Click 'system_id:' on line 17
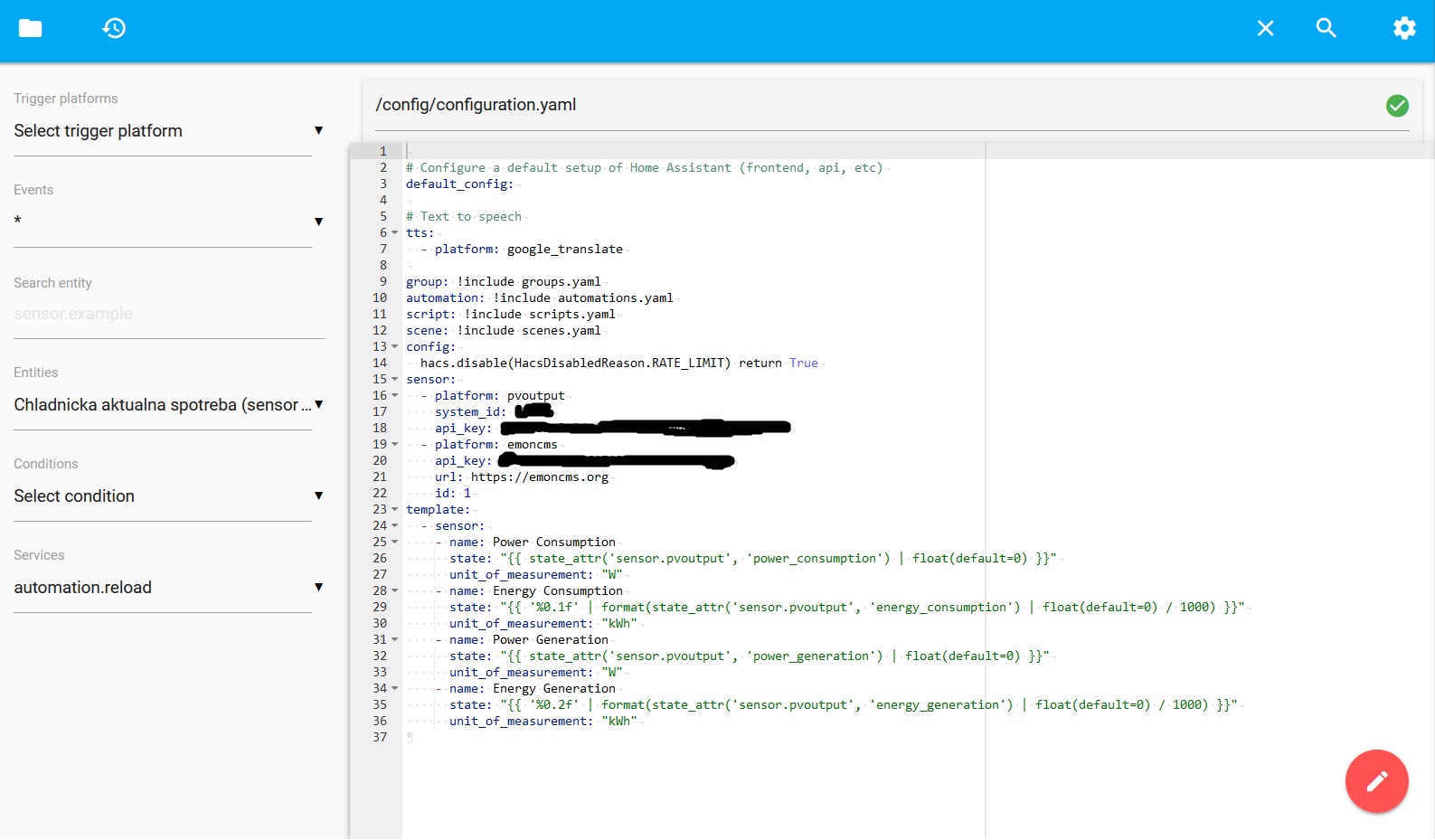This screenshot has width=1435, height=840. click(471, 412)
